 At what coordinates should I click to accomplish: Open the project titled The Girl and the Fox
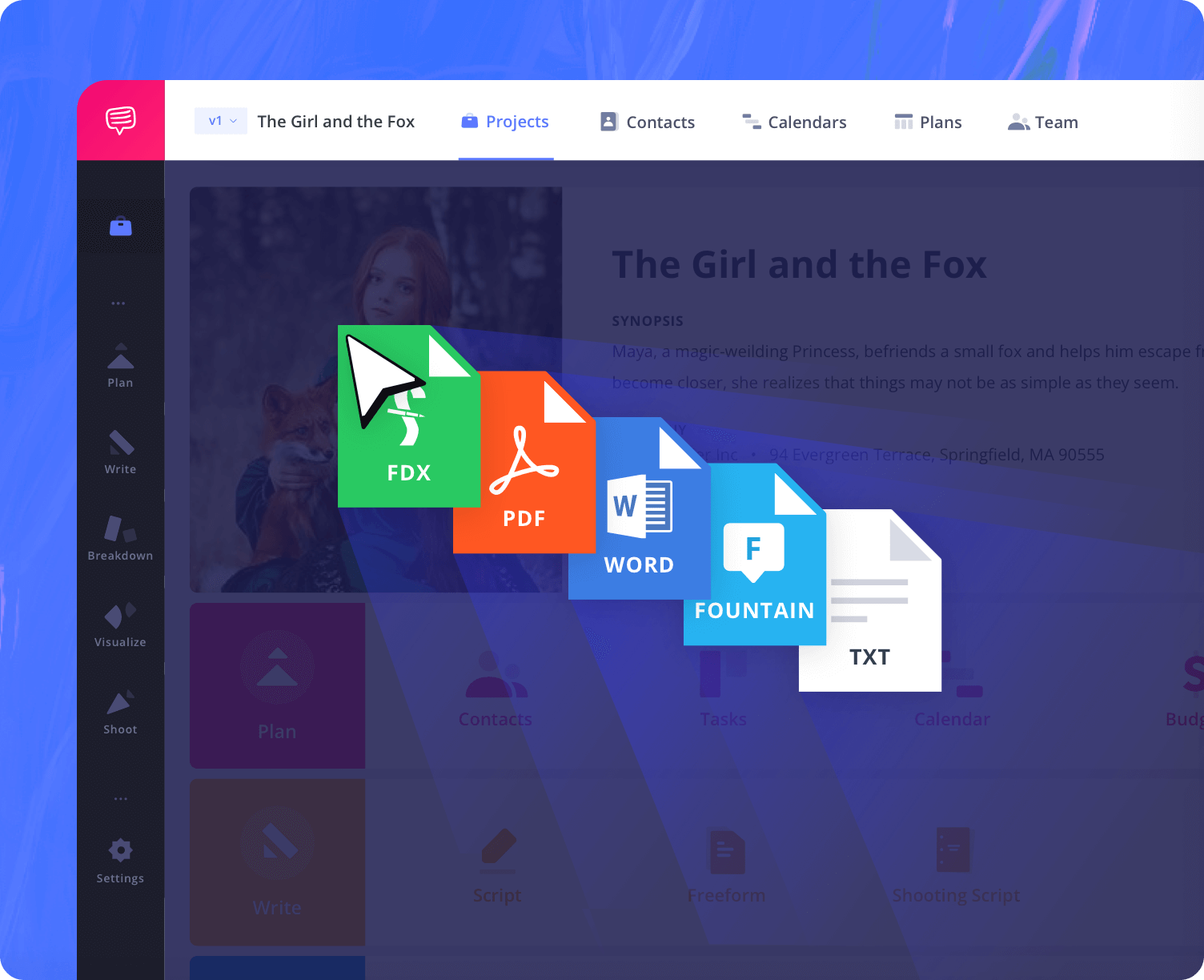coord(335,122)
